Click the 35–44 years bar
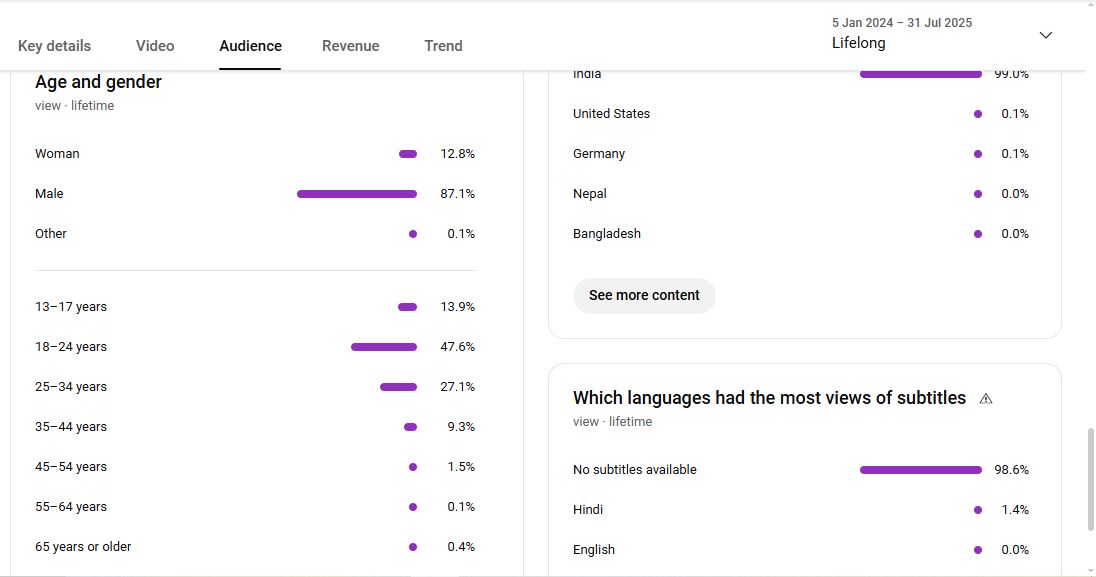Viewport: 1096px width, 577px height. (x=410, y=427)
